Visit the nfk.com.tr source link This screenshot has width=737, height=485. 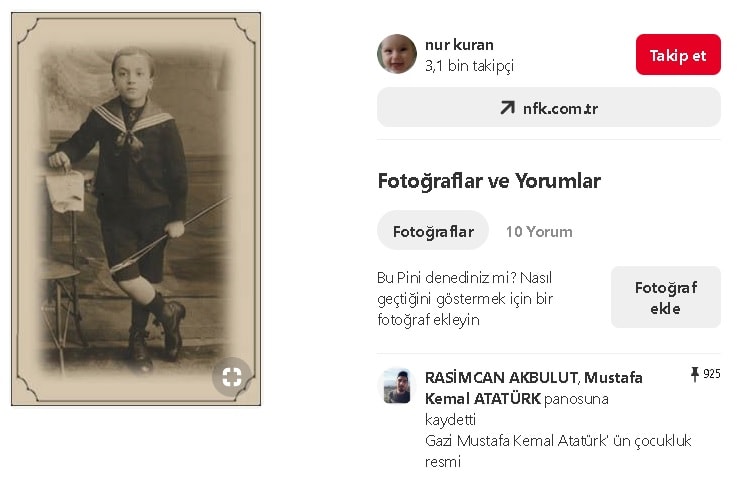(549, 107)
